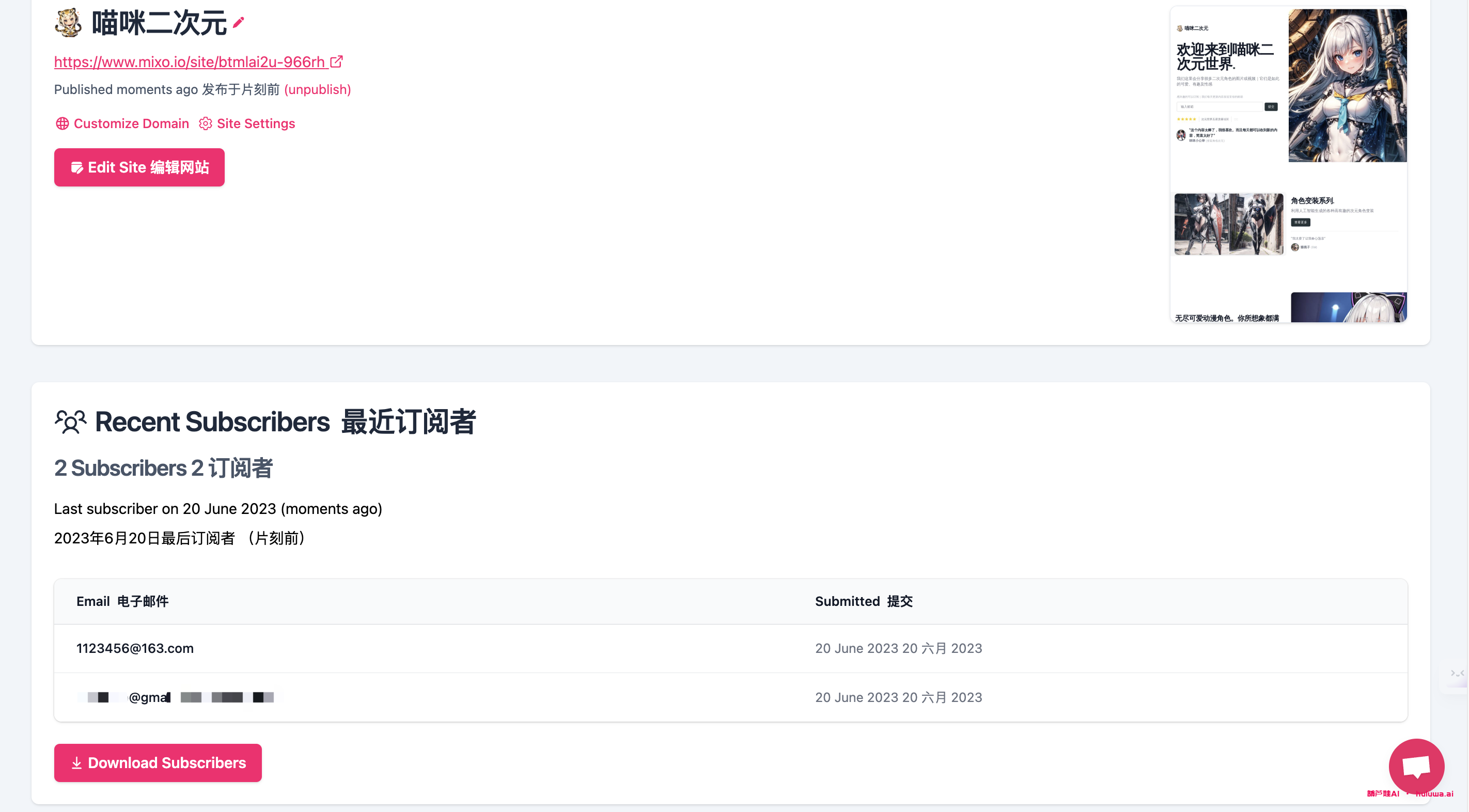Click the site URL hyperlink
This screenshot has width=1469, height=812.
pyautogui.click(x=198, y=61)
